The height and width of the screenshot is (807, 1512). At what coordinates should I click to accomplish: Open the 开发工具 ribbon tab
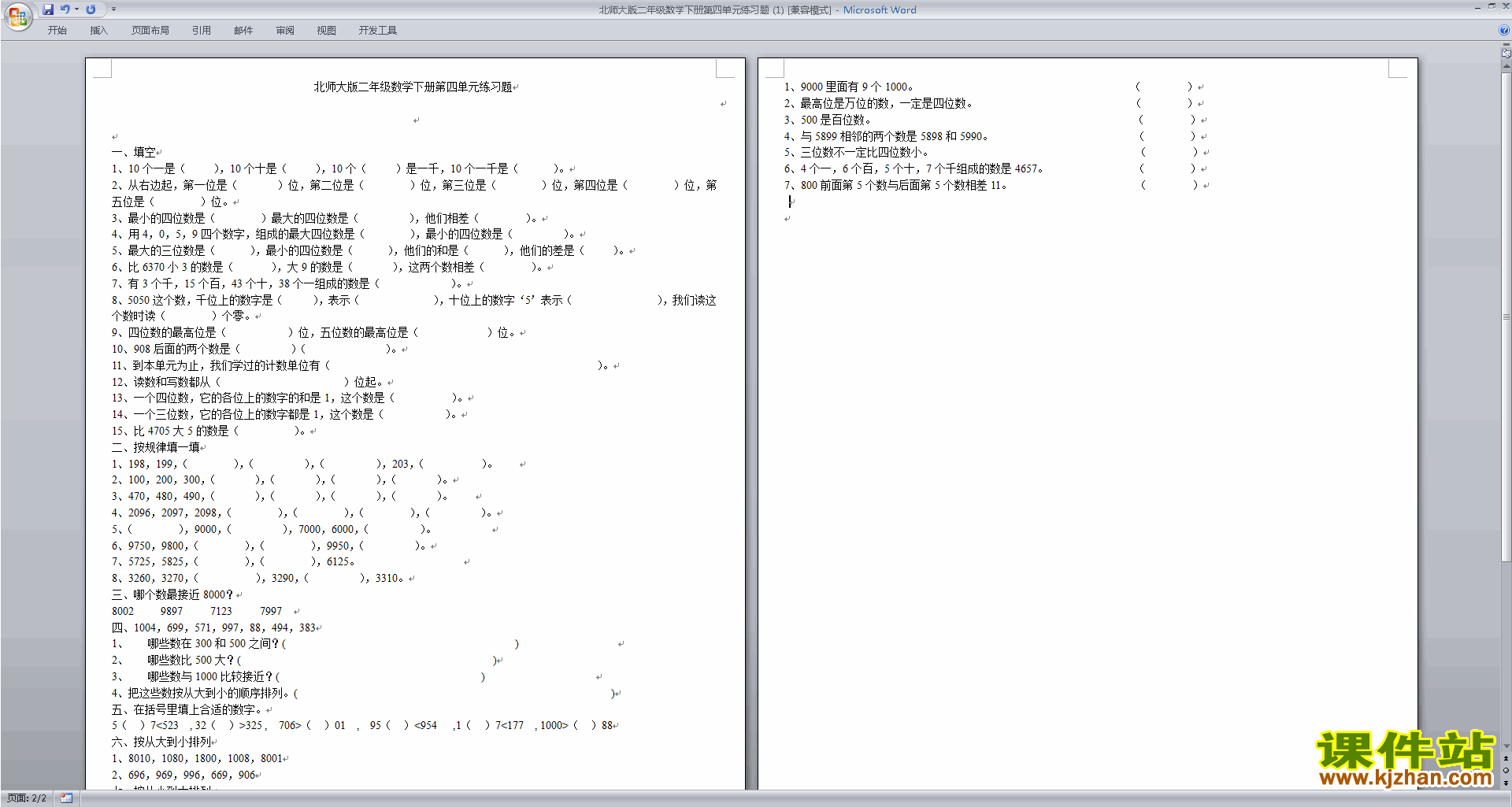(378, 31)
